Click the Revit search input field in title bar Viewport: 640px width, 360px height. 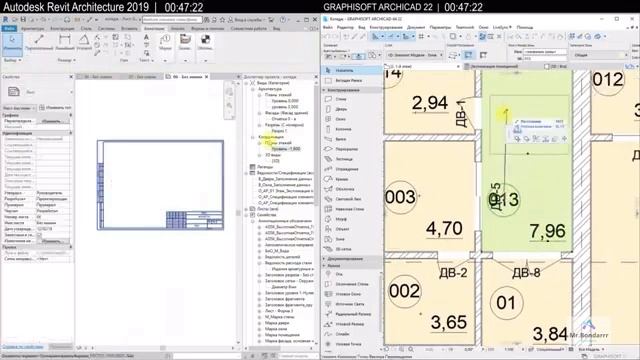pyautogui.click(x=172, y=19)
